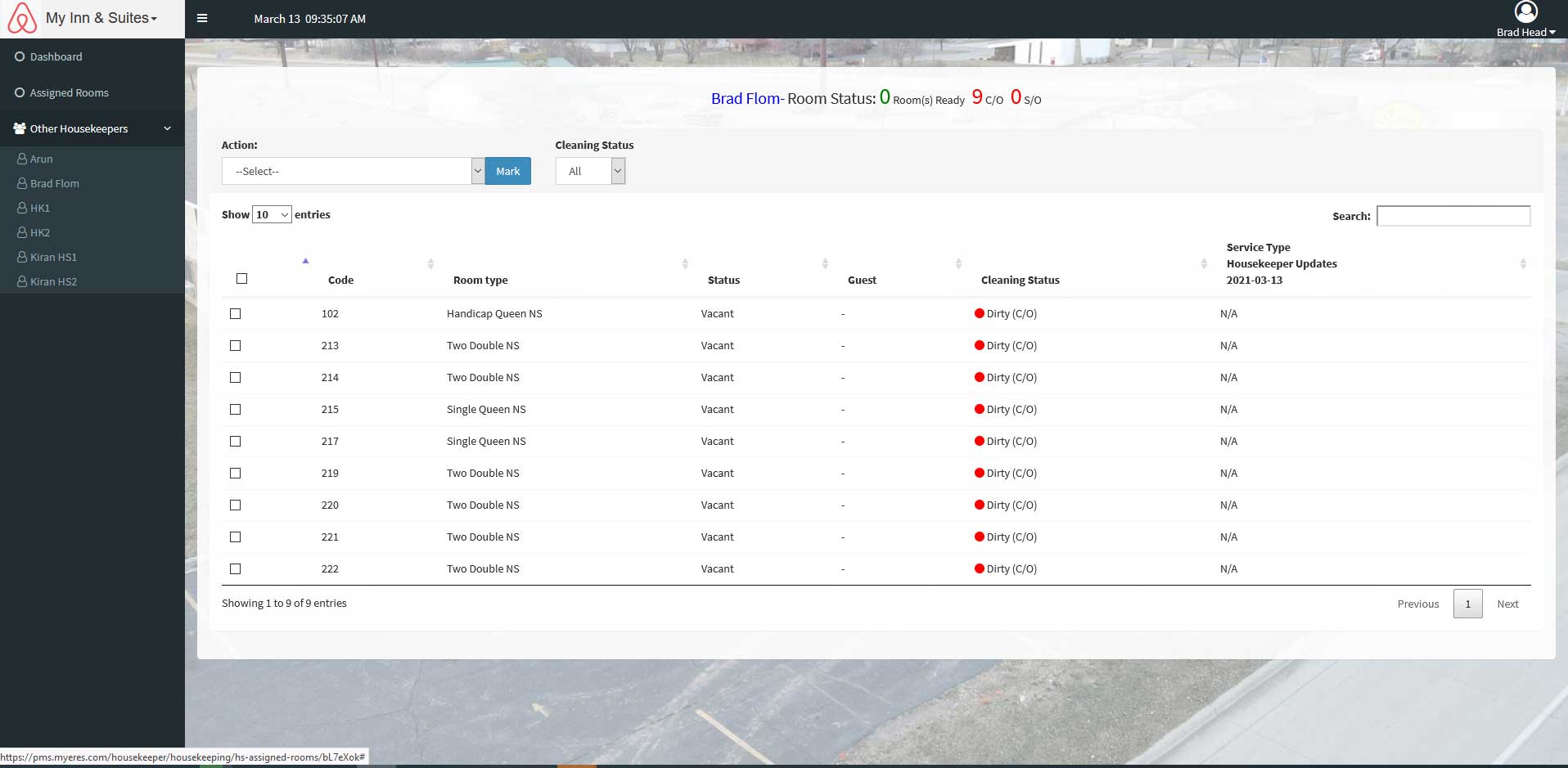Select housekeeper Kiran HS1
Viewport: 1568px width, 768px height.
[53, 257]
